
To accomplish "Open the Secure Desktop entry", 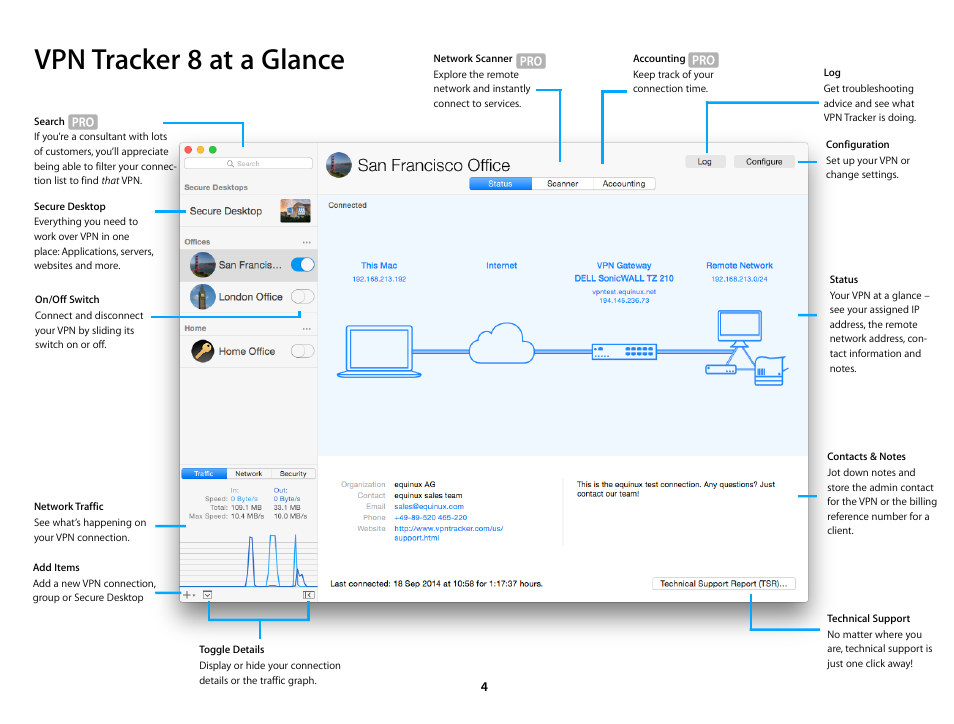I will click(248, 211).
